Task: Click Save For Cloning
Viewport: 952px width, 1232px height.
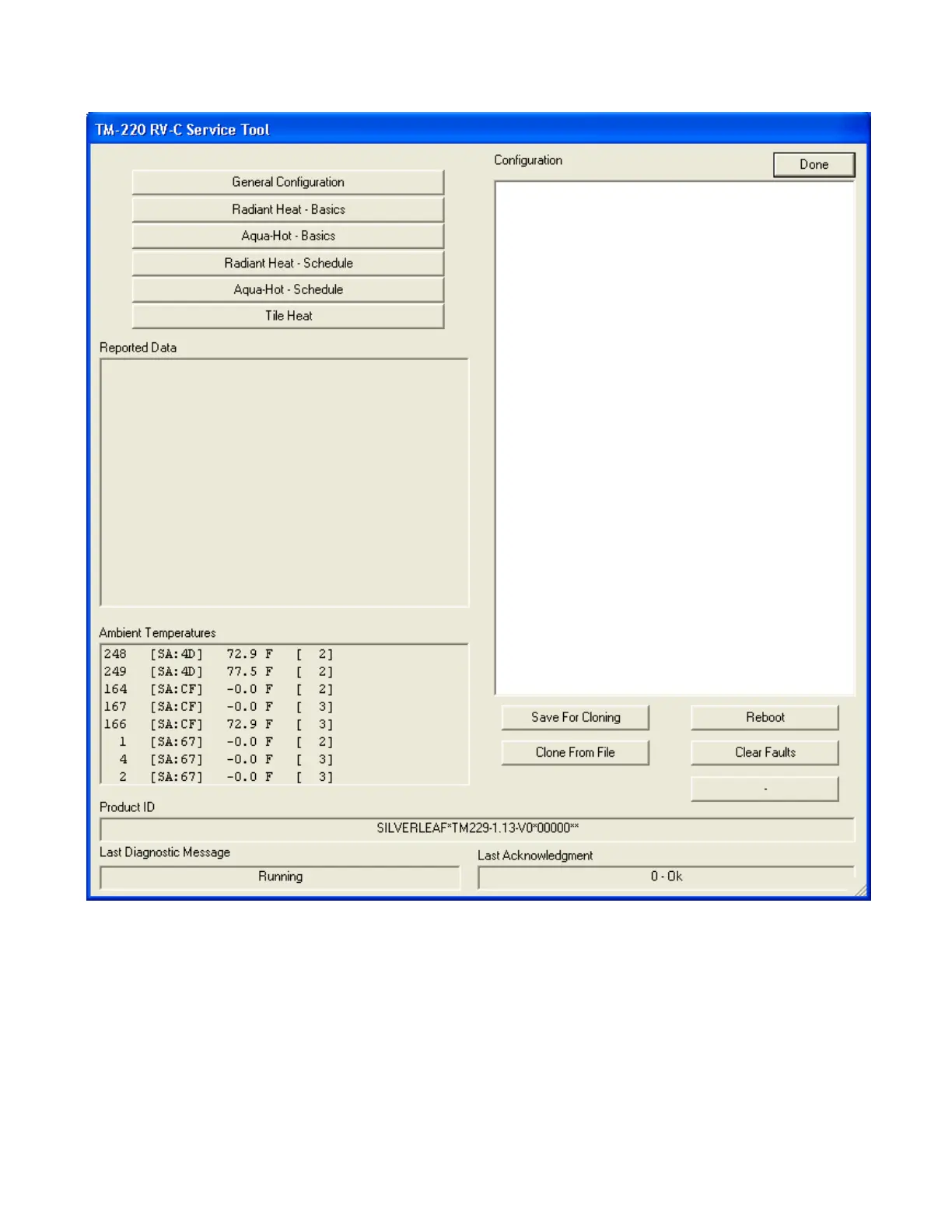Action: [576, 717]
